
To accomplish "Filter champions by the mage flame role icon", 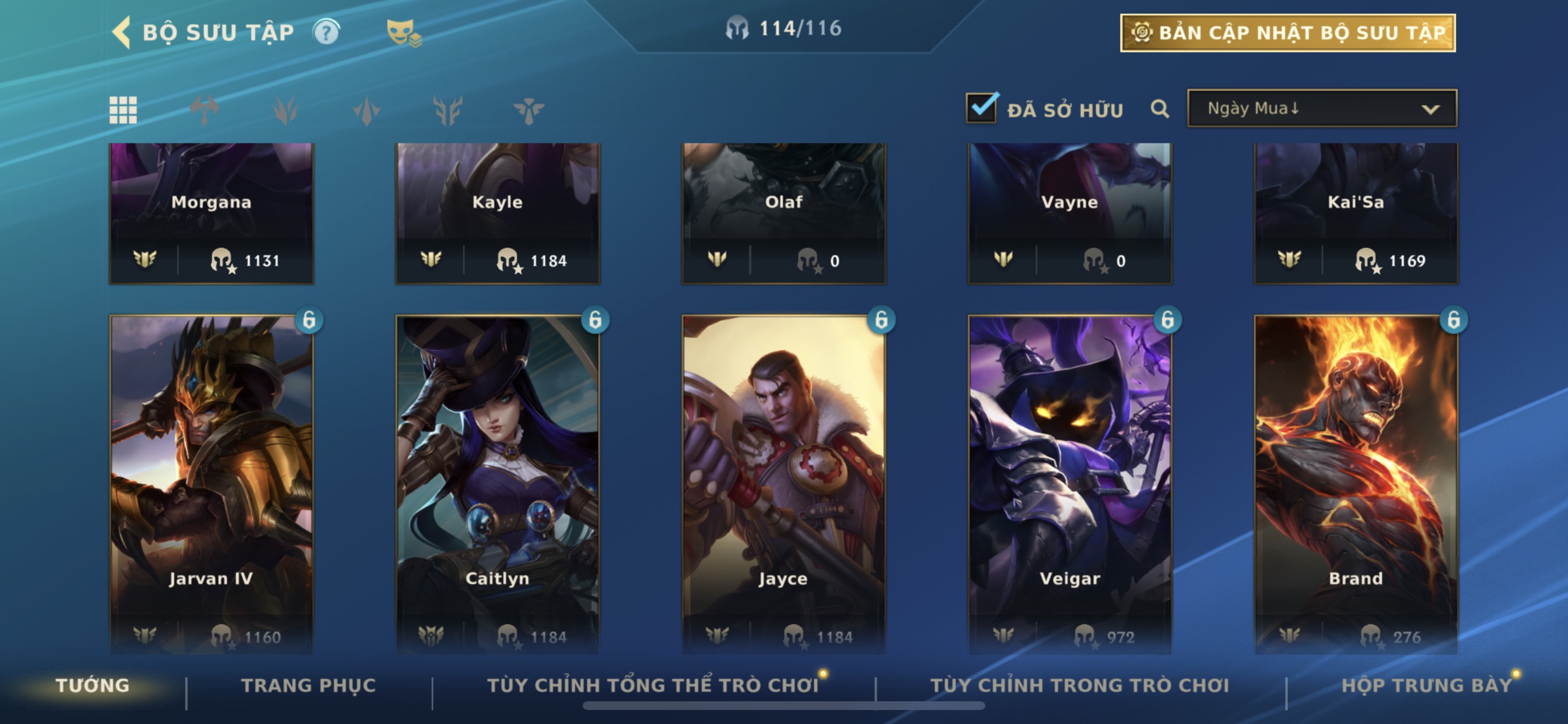I will point(285,110).
